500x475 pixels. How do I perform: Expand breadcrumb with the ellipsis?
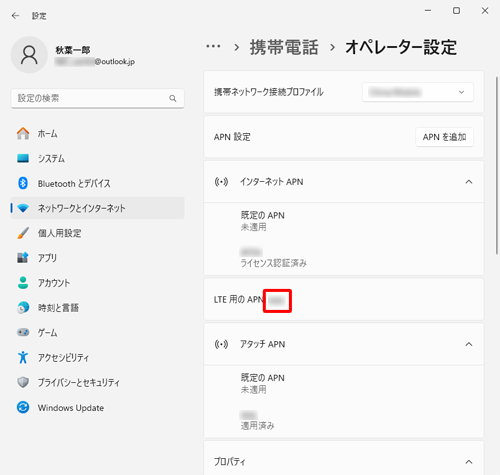pos(213,46)
